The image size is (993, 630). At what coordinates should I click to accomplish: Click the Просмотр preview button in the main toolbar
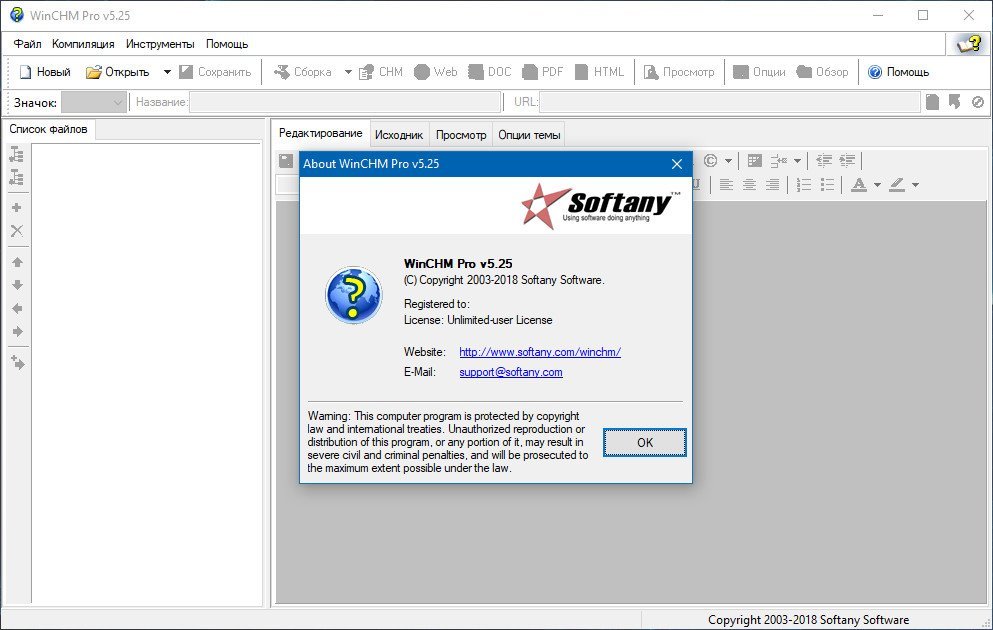pos(679,72)
